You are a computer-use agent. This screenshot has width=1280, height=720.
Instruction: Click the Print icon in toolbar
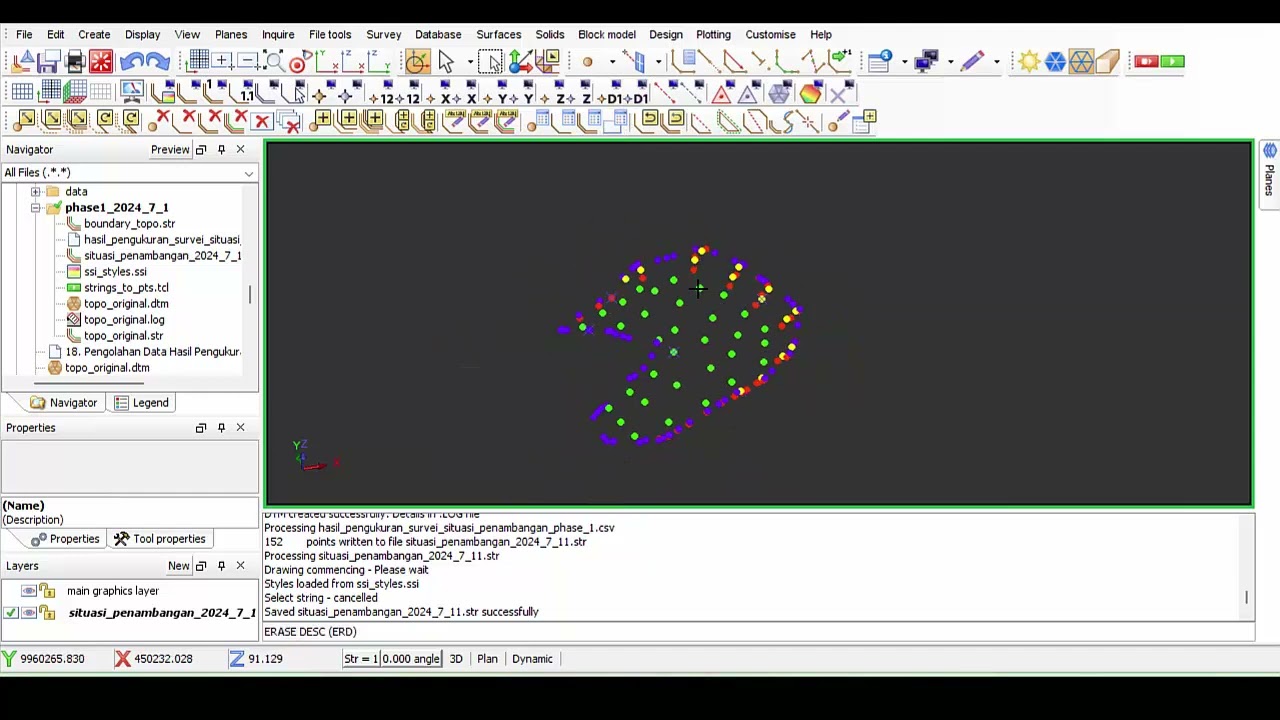coord(75,62)
